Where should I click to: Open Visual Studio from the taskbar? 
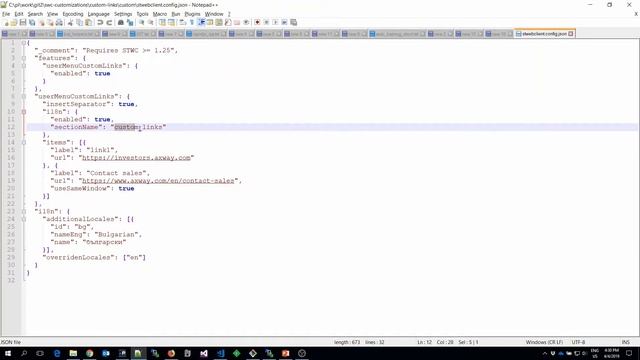click(x=204, y=353)
